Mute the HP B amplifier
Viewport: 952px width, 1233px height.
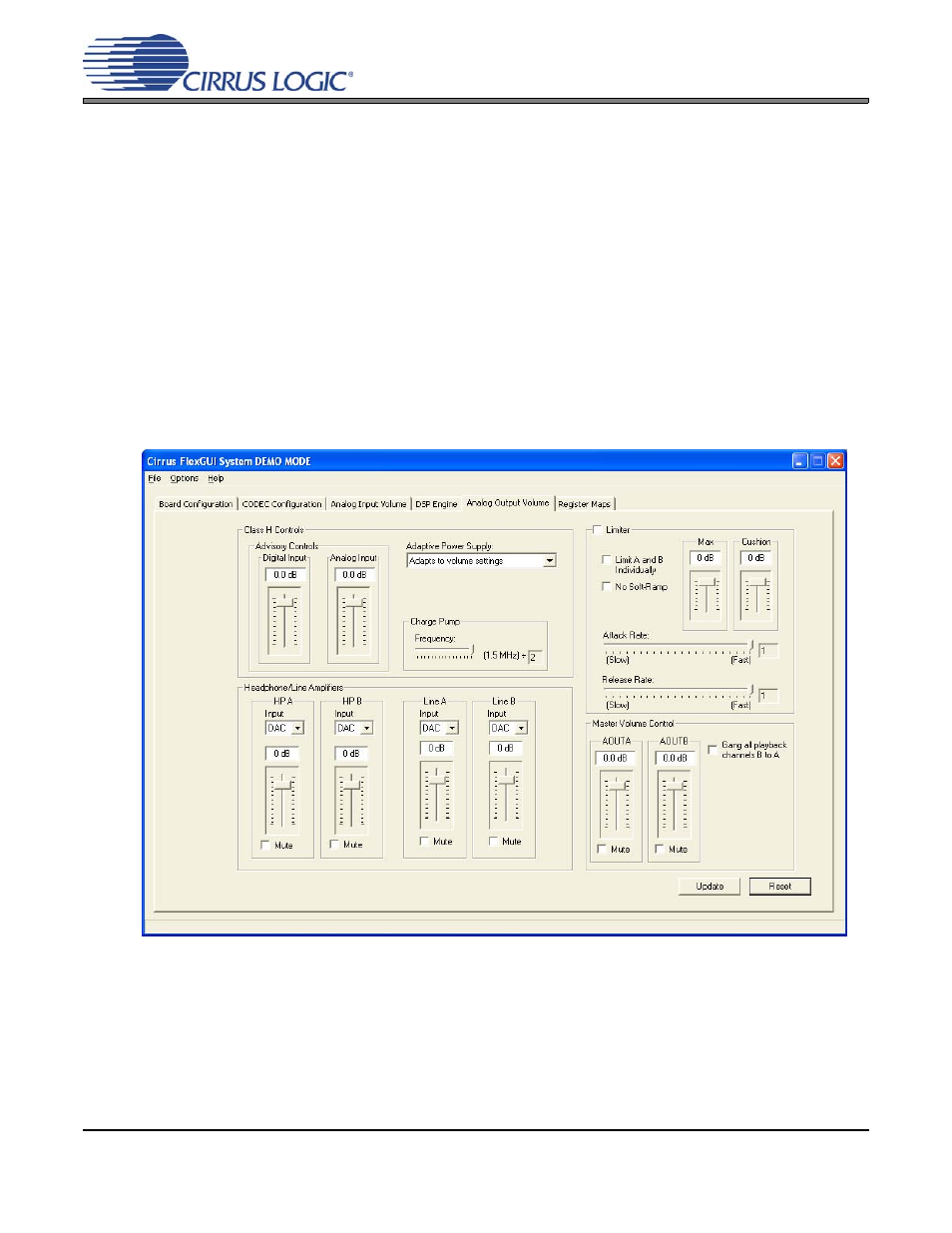coord(334,845)
